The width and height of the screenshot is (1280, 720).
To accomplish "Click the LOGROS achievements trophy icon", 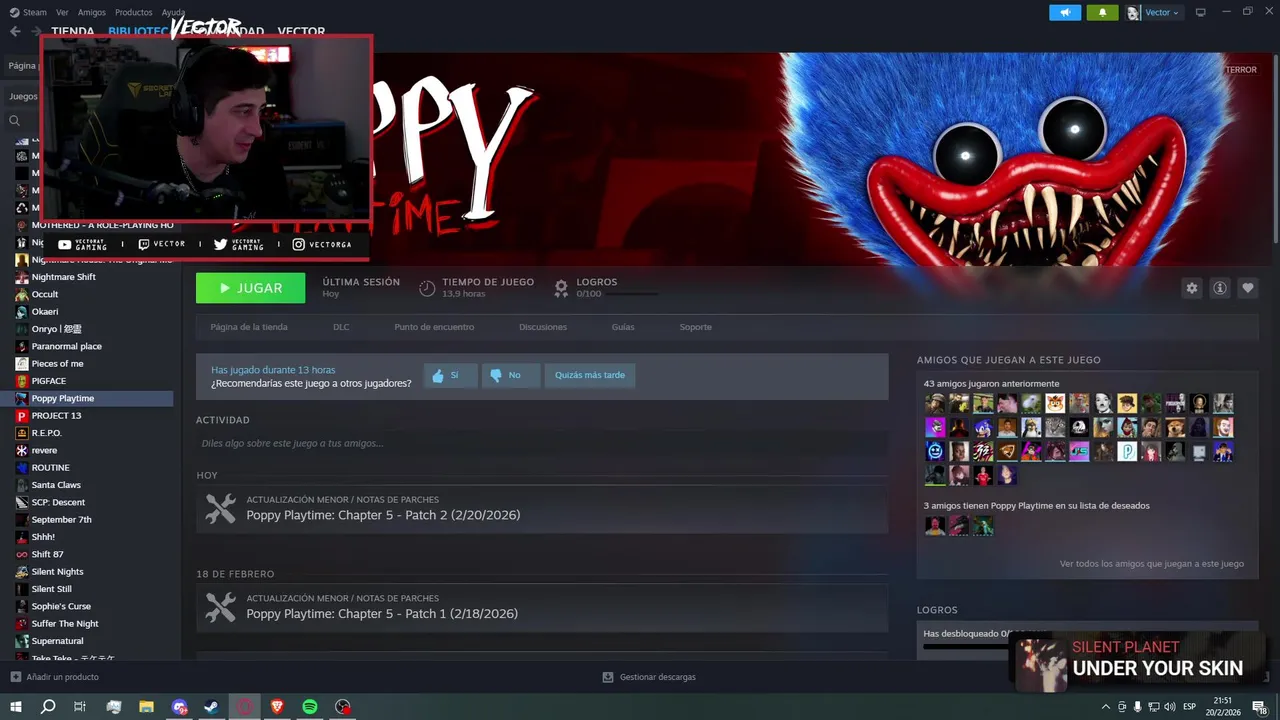I will pos(561,288).
